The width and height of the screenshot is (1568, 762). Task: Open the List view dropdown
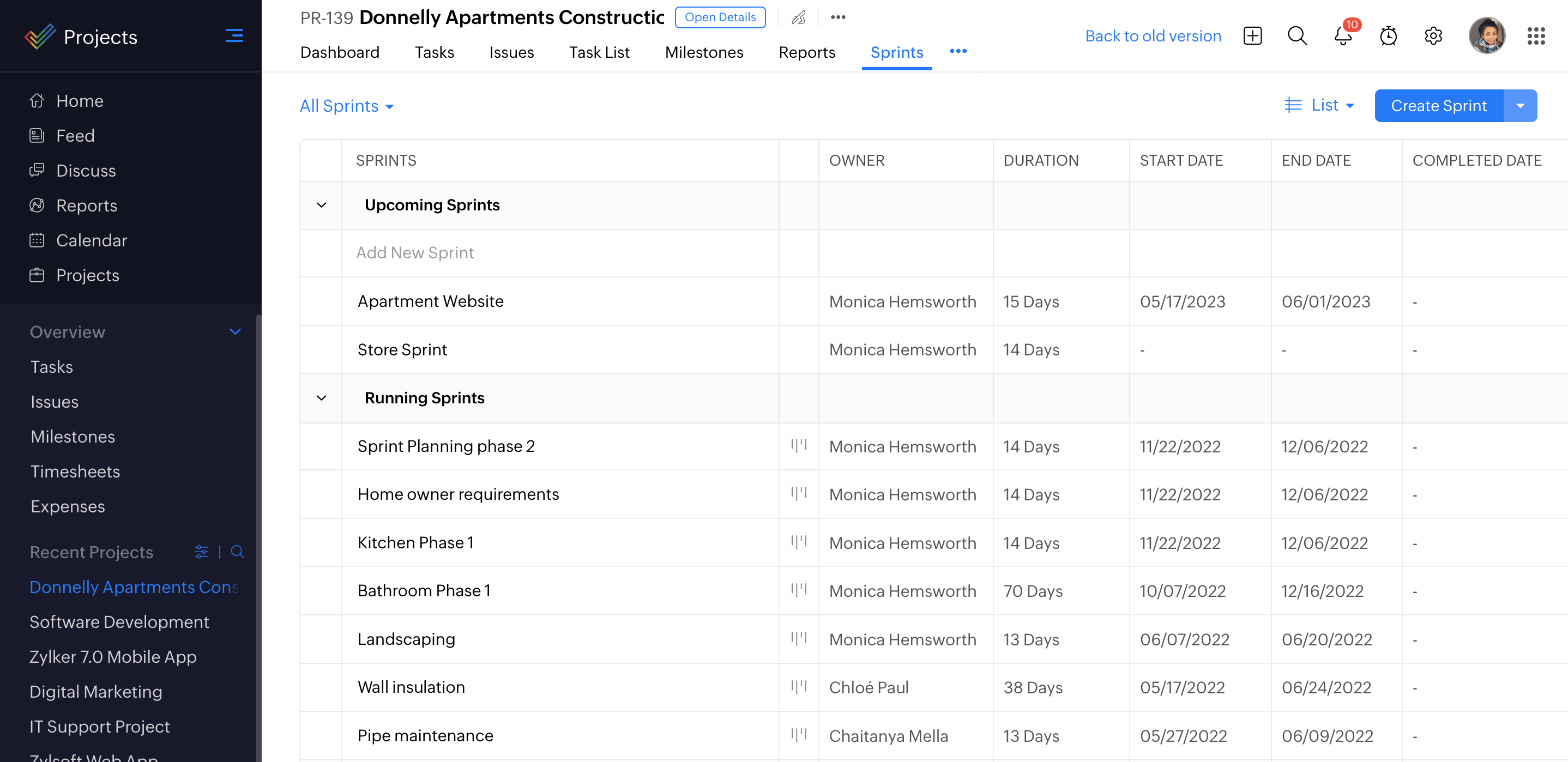tap(1319, 106)
